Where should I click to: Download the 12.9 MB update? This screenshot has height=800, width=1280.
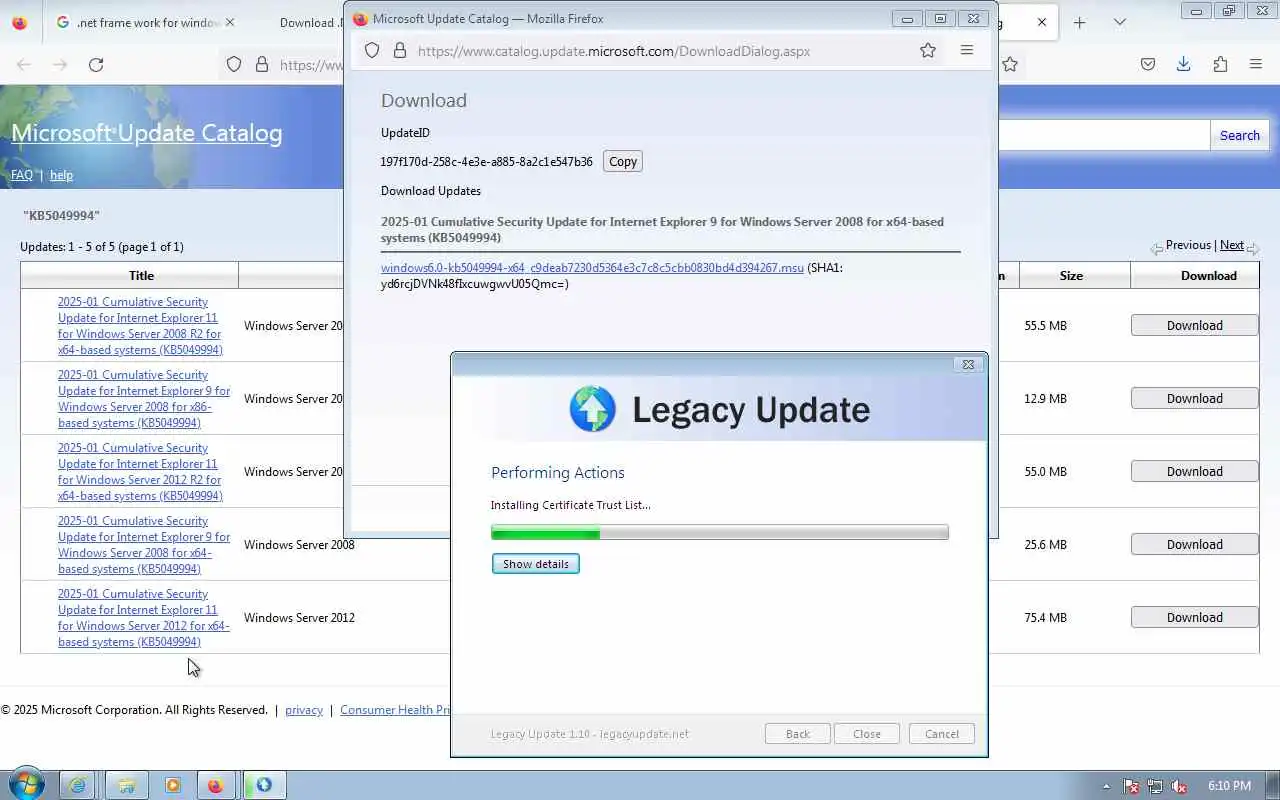(1194, 398)
